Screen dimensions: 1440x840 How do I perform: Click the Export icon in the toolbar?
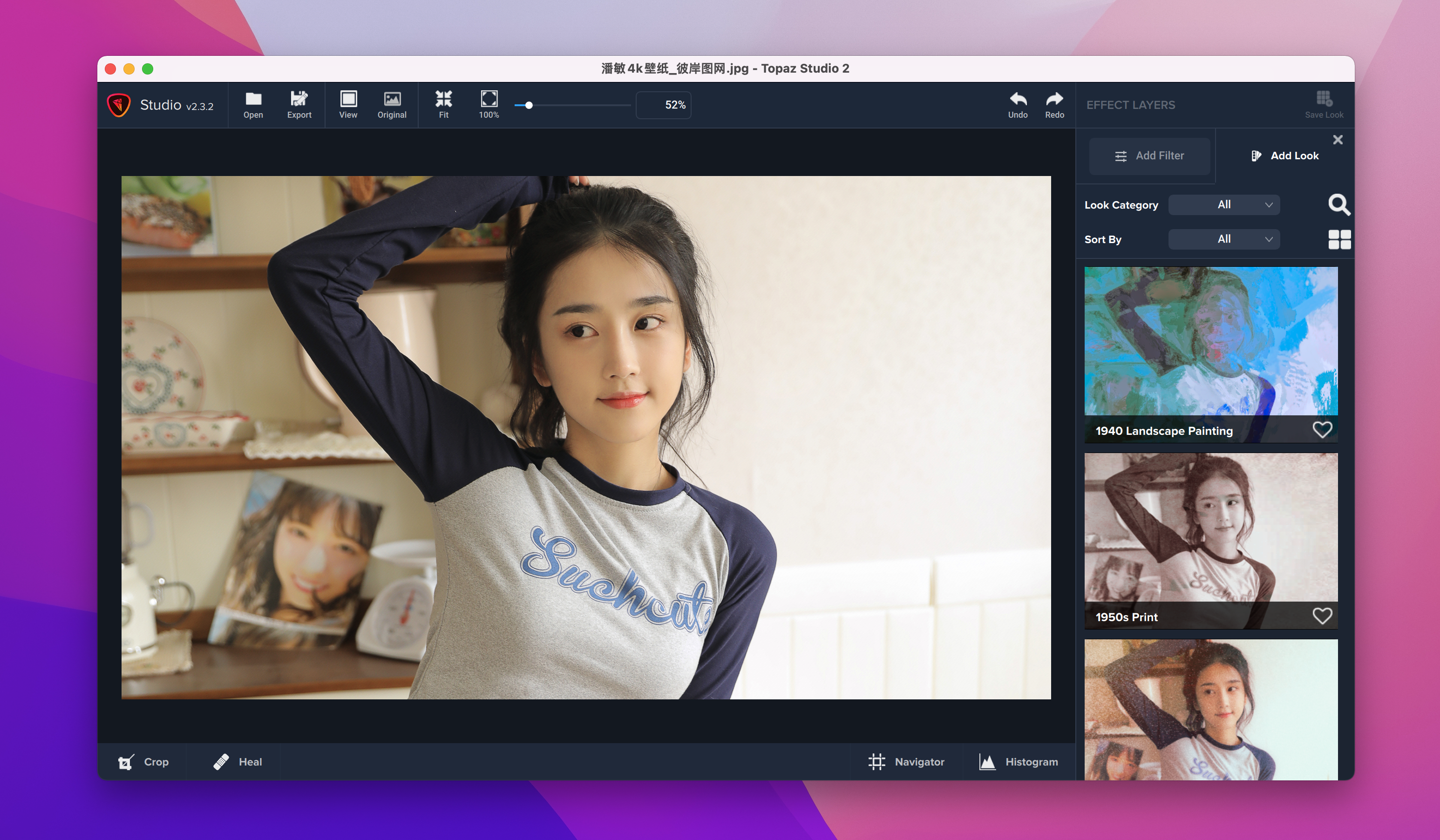[x=299, y=105]
